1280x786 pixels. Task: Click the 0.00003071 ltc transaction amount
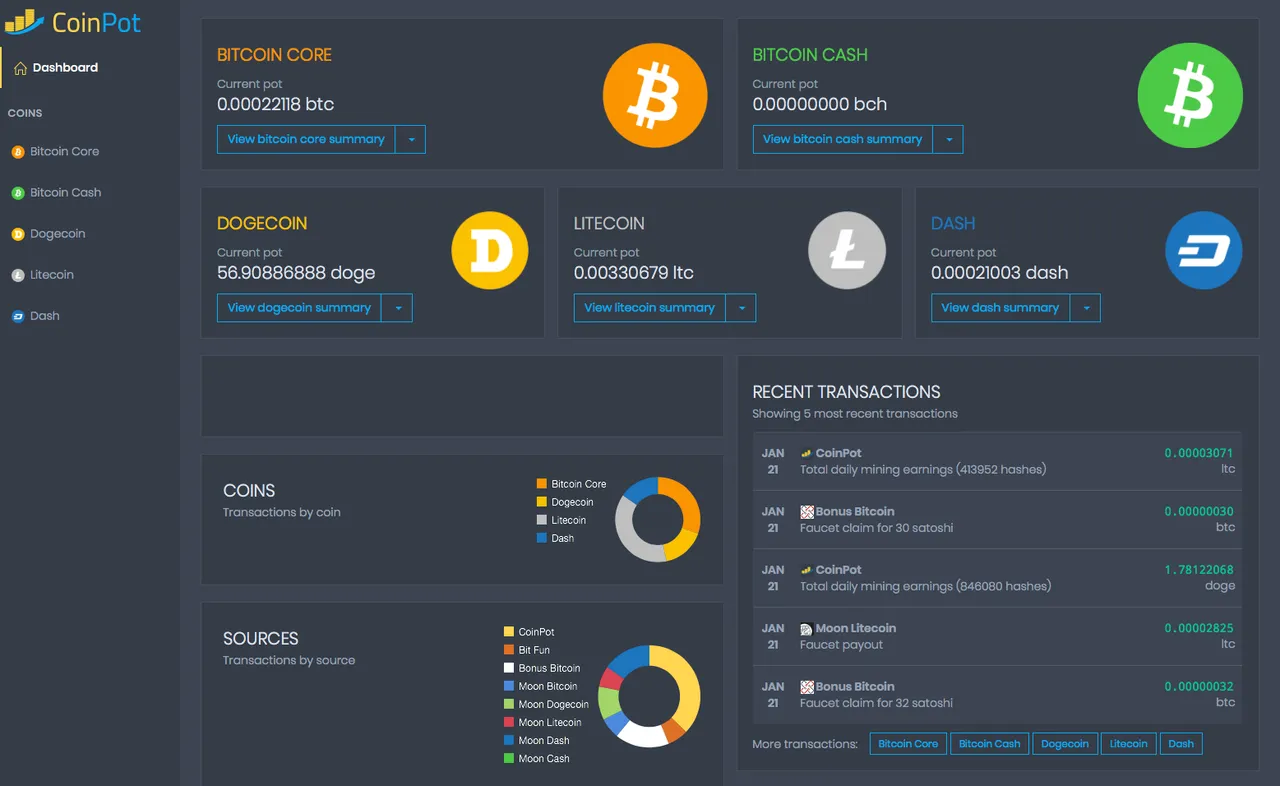1199,453
